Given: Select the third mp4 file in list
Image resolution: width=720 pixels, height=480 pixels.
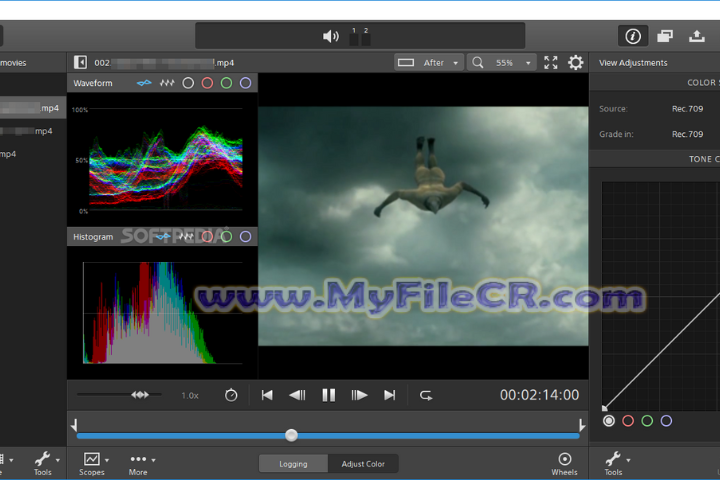Looking at the screenshot, I should (x=33, y=154).
